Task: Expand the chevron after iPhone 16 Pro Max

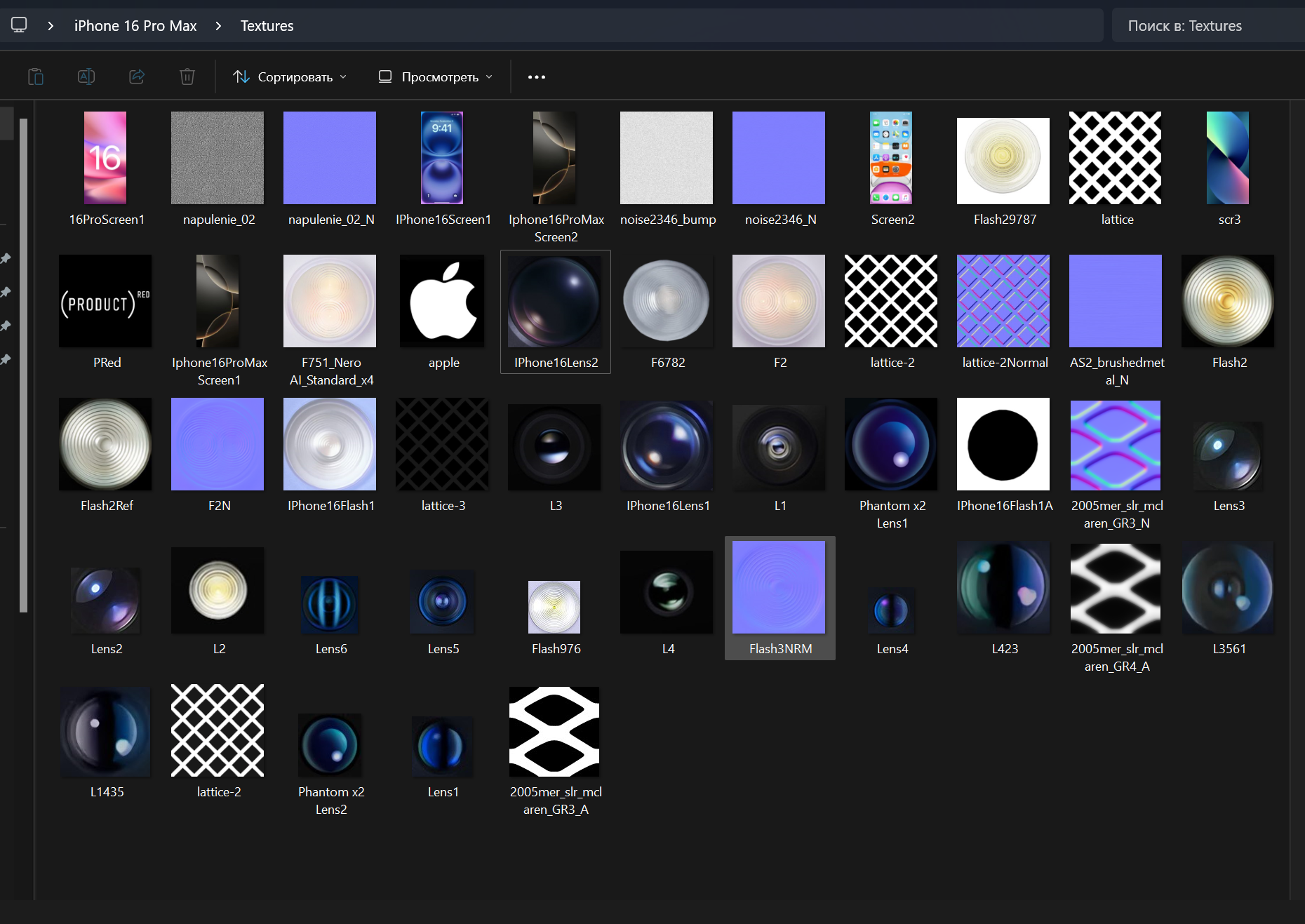Action: (x=218, y=26)
